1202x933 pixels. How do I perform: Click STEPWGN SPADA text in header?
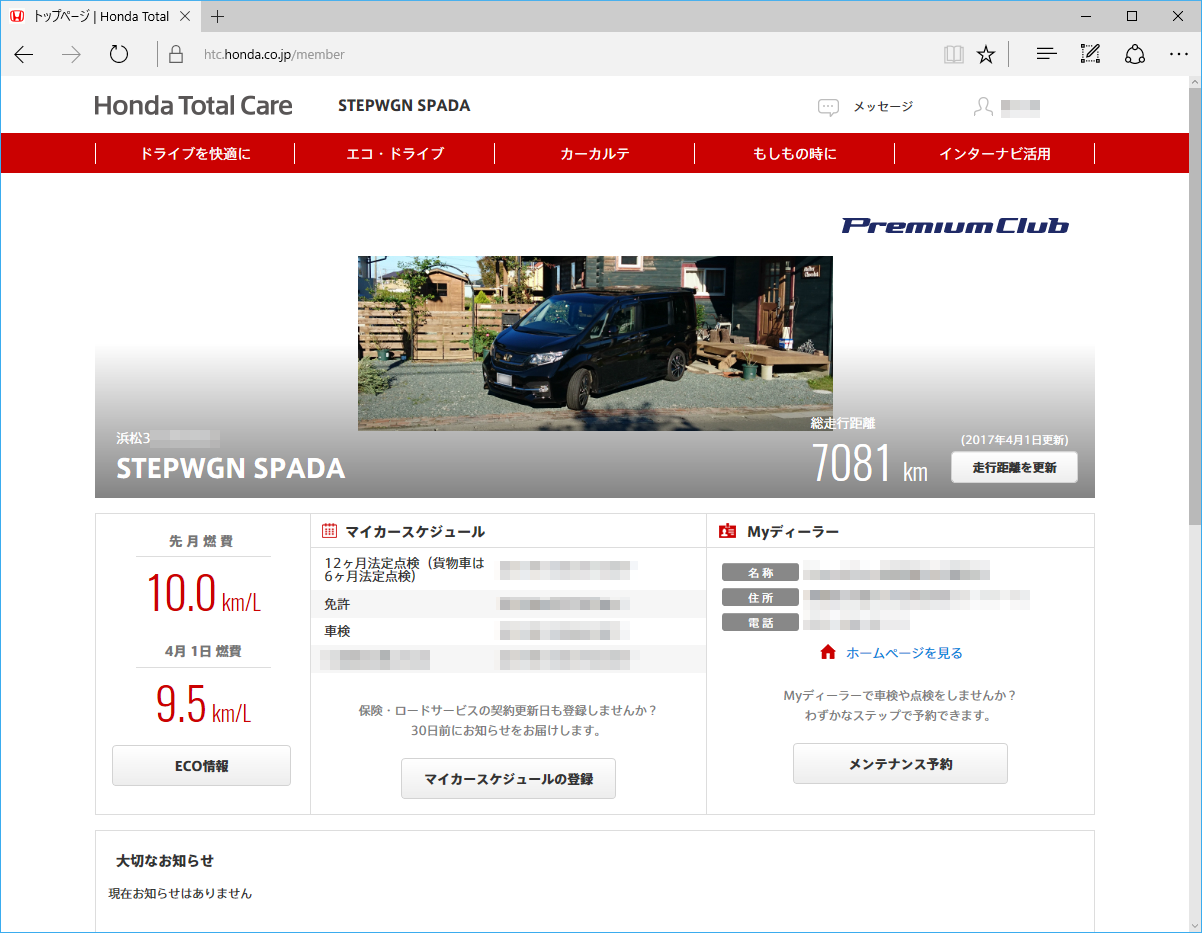(404, 105)
